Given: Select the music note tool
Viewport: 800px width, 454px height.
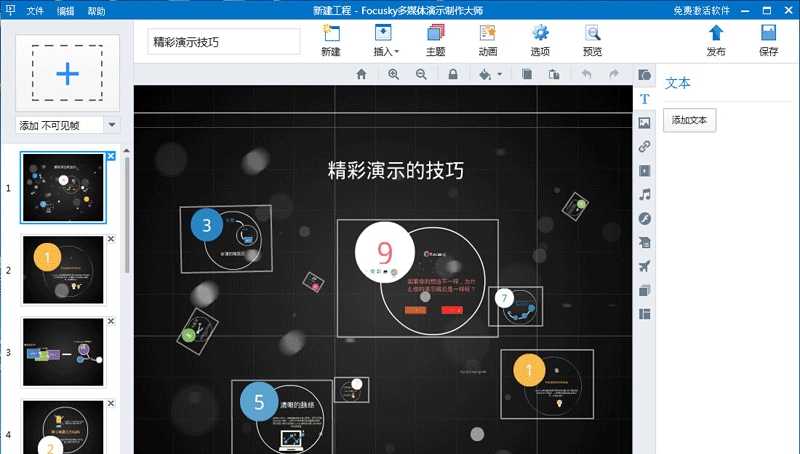Looking at the screenshot, I should click(x=644, y=194).
